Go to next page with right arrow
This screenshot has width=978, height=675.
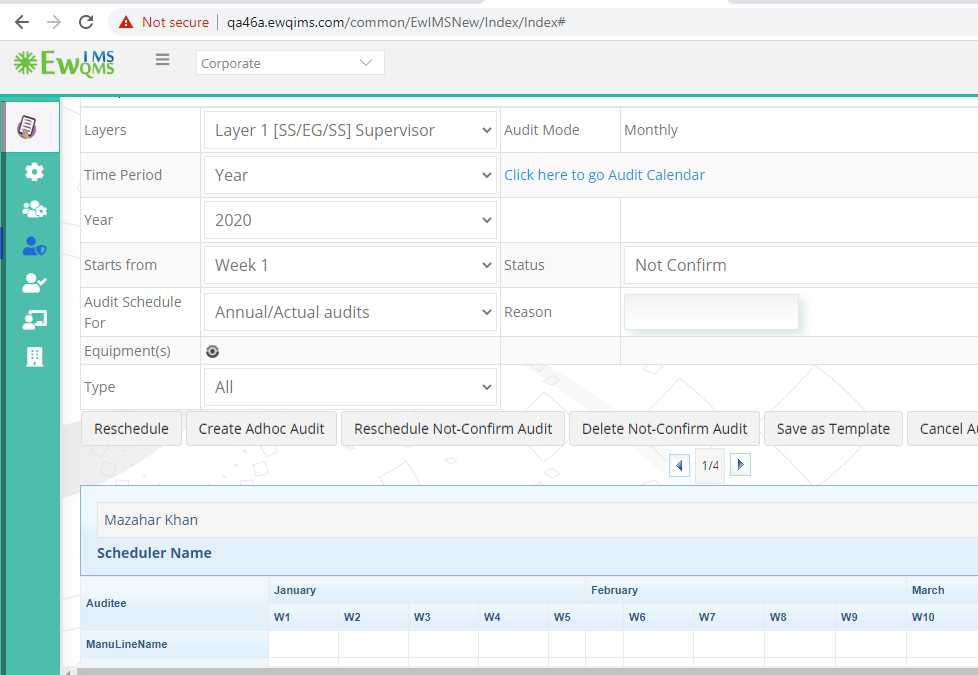point(740,465)
